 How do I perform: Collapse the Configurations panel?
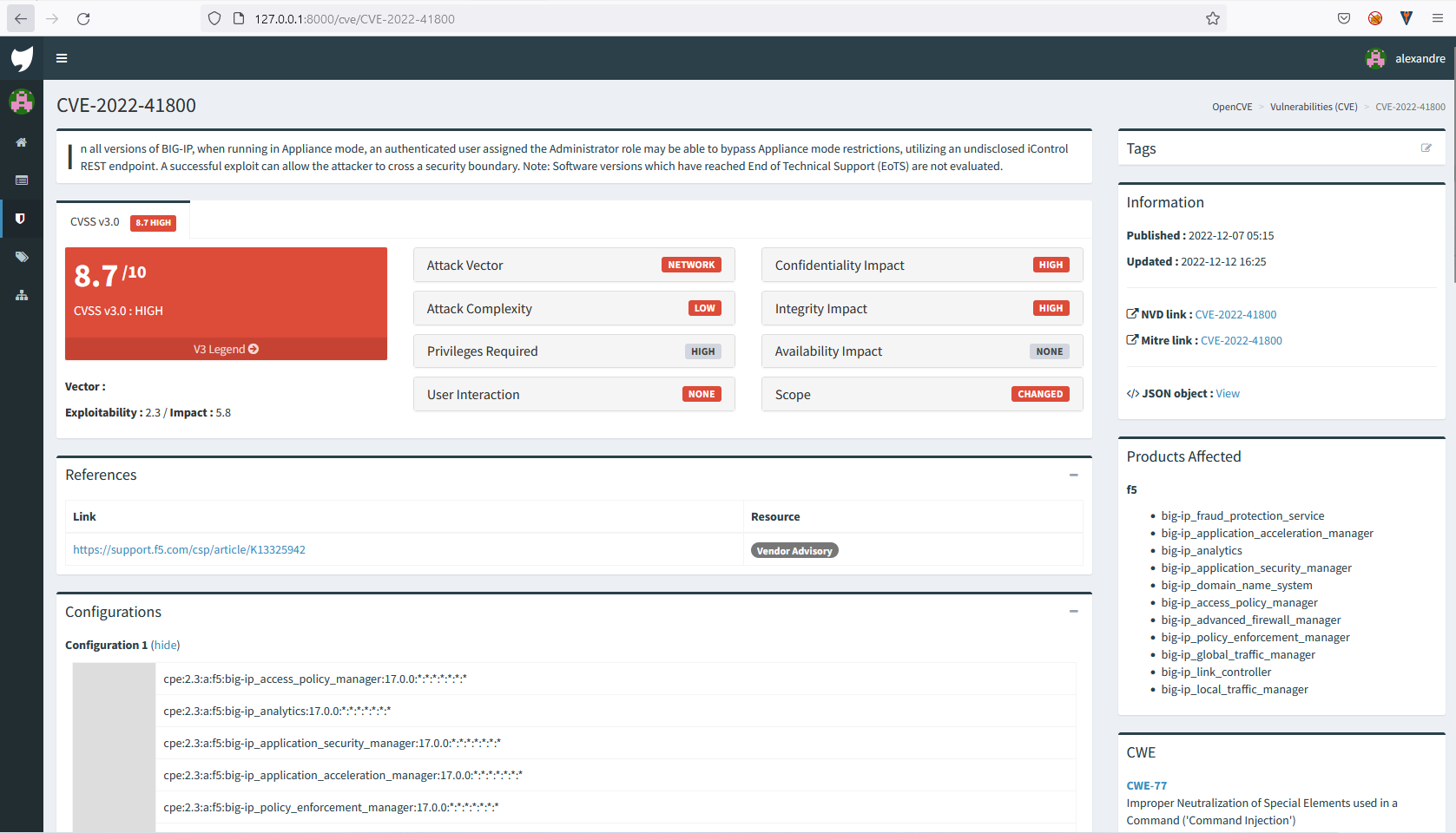click(1074, 611)
